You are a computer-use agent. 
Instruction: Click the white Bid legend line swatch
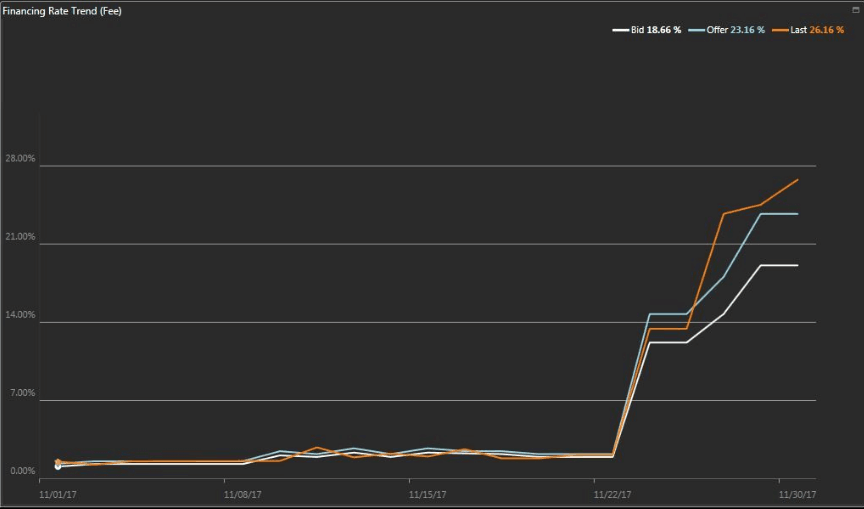coord(620,30)
